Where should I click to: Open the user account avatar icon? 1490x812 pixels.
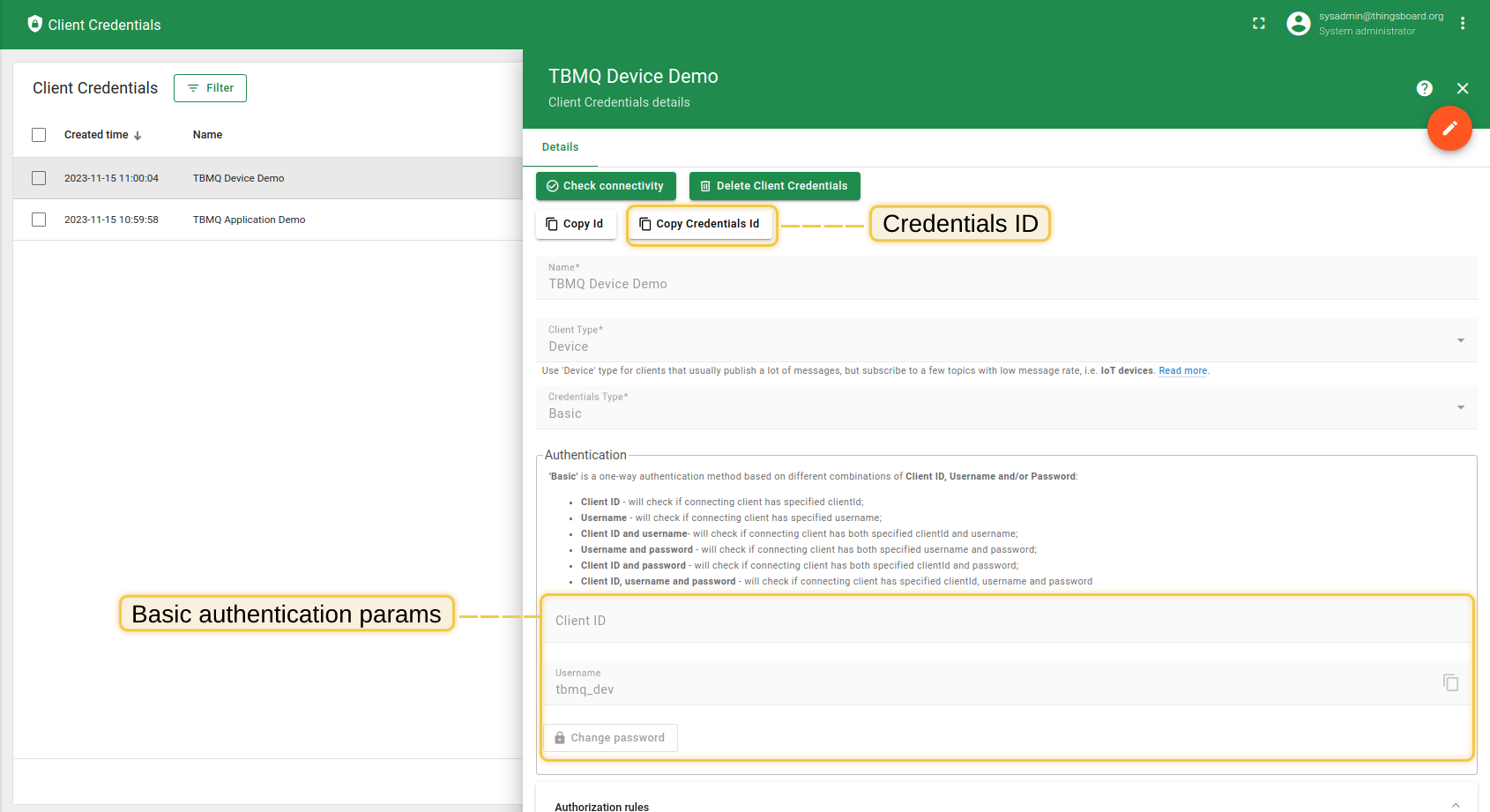[x=1298, y=24]
